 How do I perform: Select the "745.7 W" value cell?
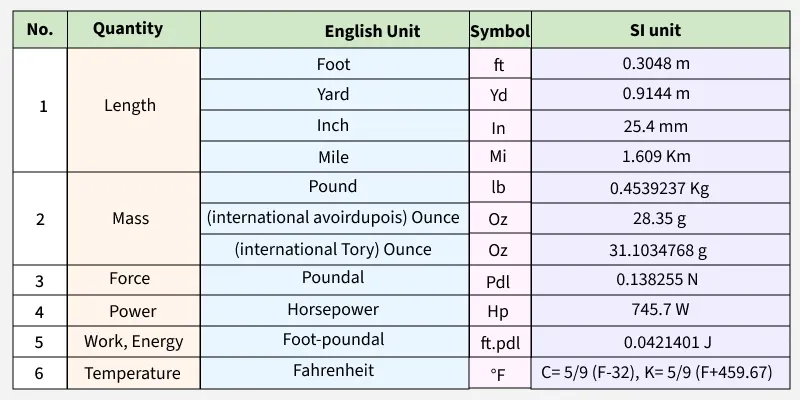(656, 311)
